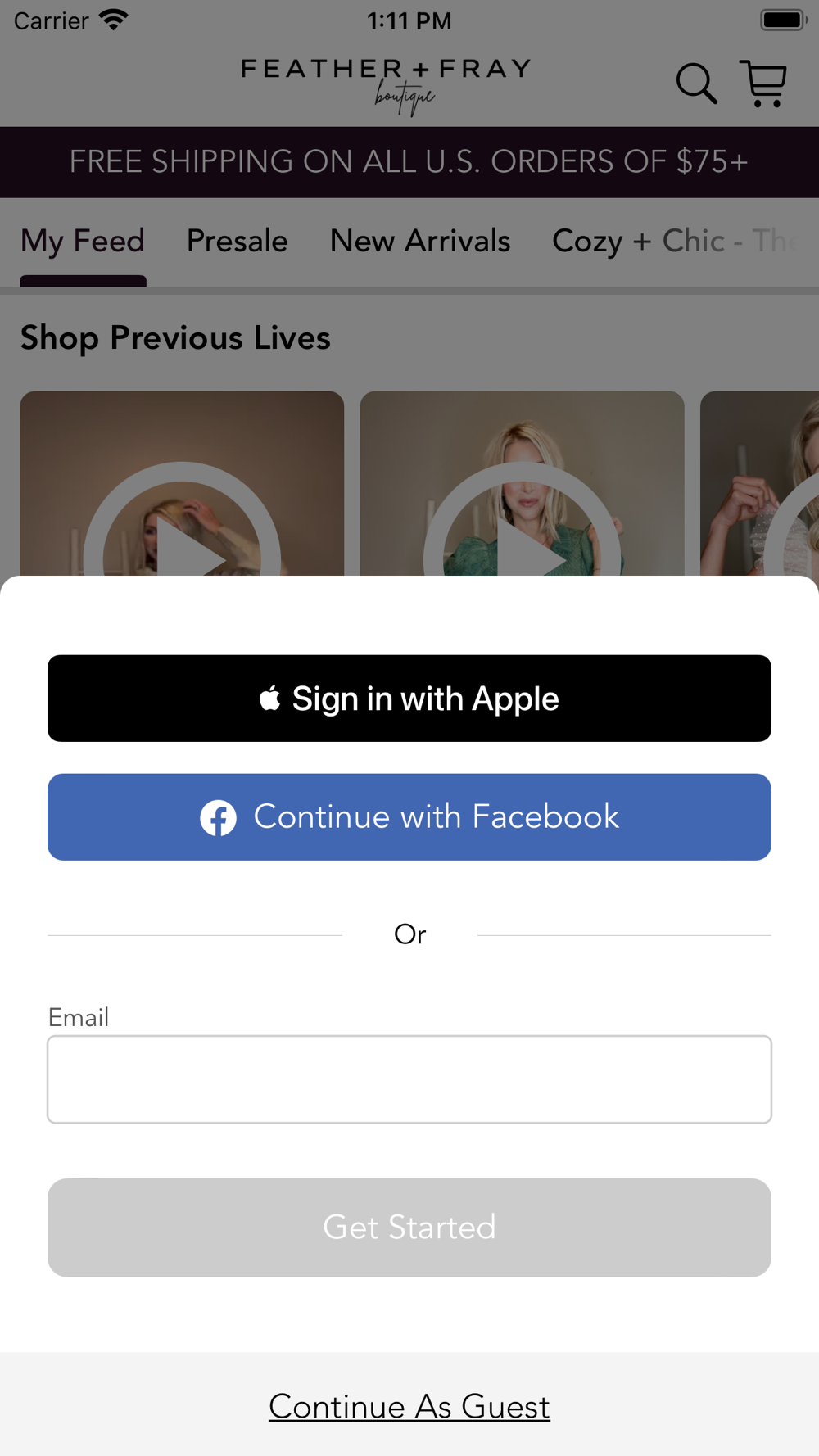Open the New Arrivals tab

420,241
